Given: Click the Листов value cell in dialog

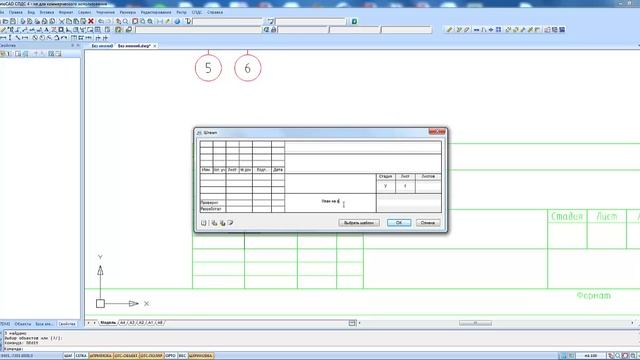Looking at the screenshot, I should coord(428,186).
